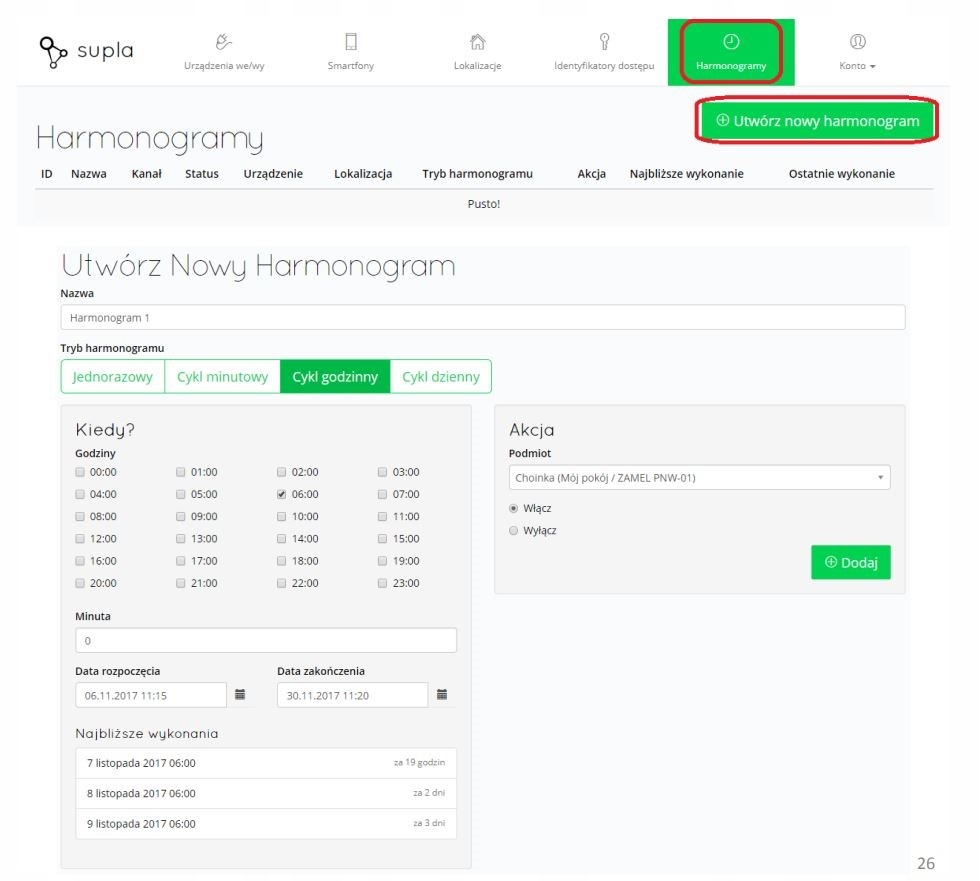Click the Data zakończenia date field
The image size is (980, 881).
[352, 695]
